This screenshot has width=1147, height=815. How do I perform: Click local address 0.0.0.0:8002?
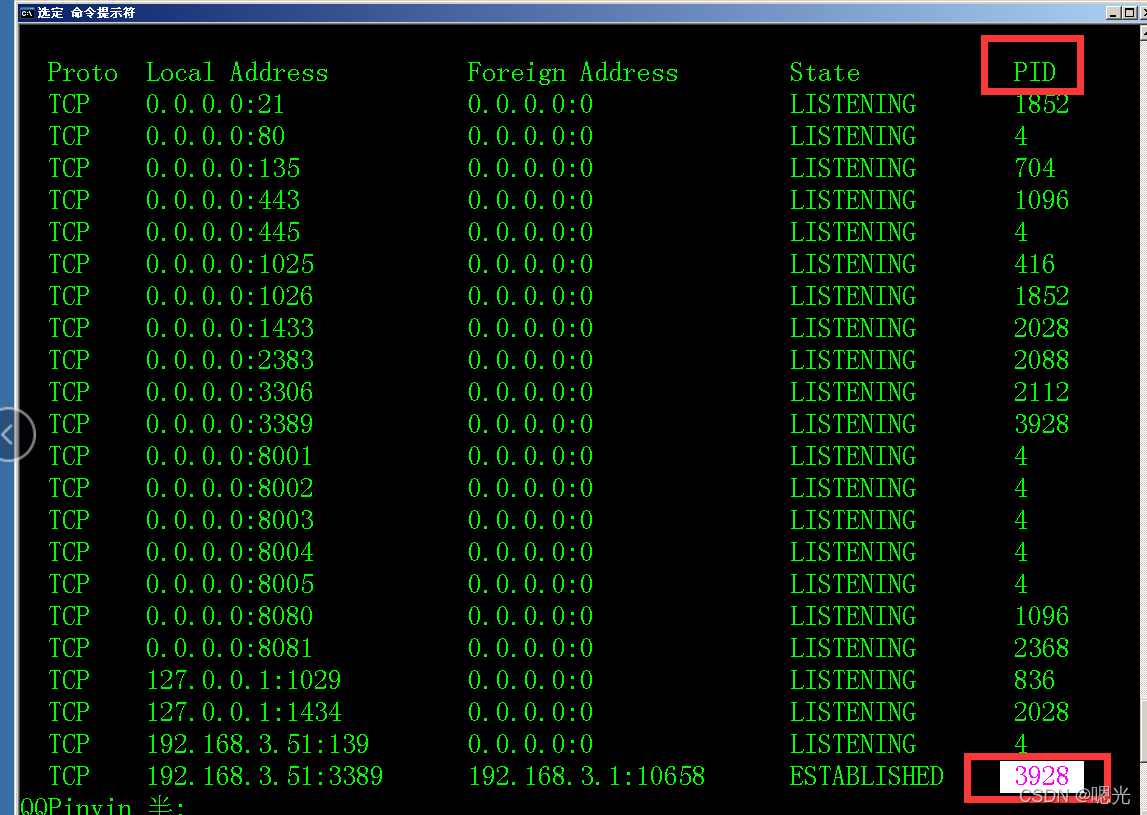pos(230,488)
